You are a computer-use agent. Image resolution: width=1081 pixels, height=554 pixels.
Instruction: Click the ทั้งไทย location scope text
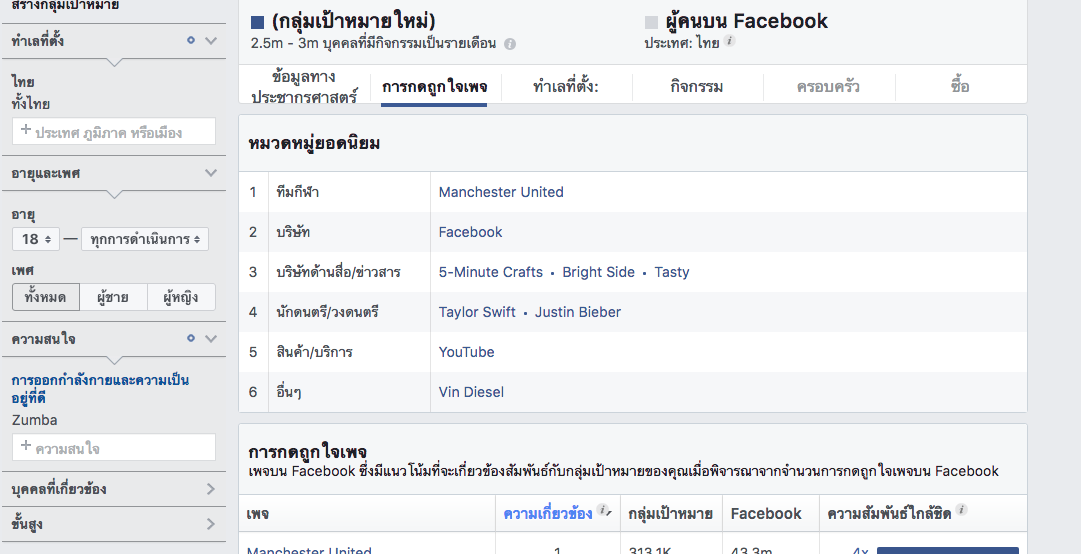[x=30, y=104]
